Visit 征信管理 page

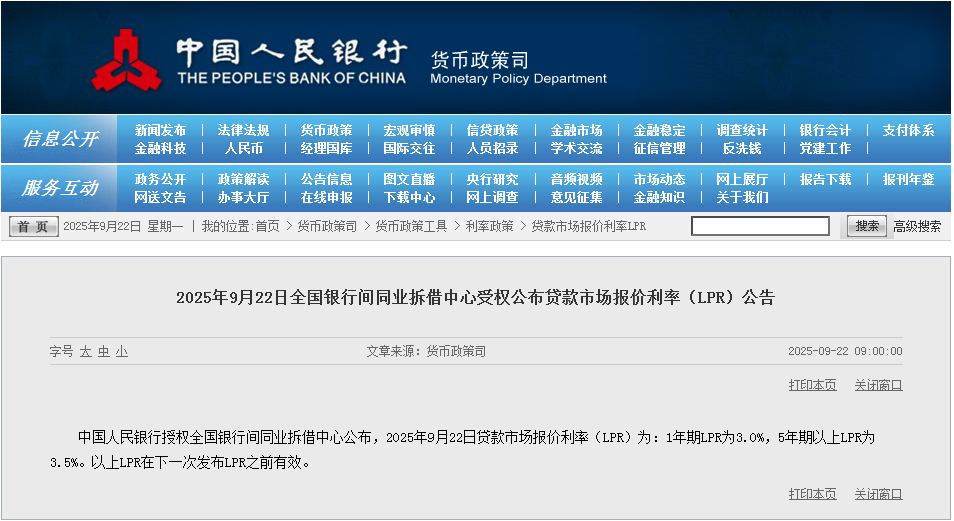659,149
